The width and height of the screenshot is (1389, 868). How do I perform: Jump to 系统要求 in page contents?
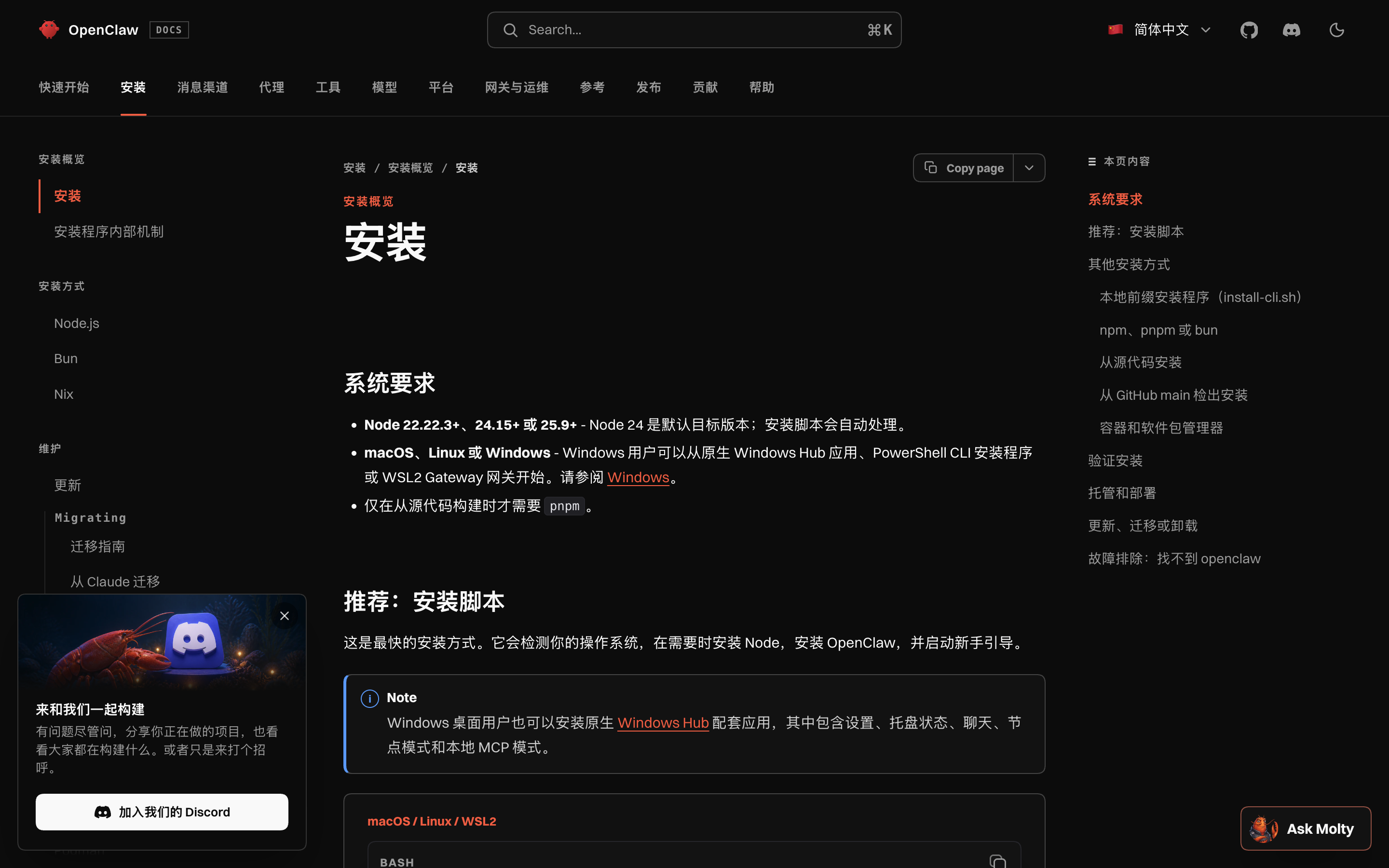(1115, 199)
